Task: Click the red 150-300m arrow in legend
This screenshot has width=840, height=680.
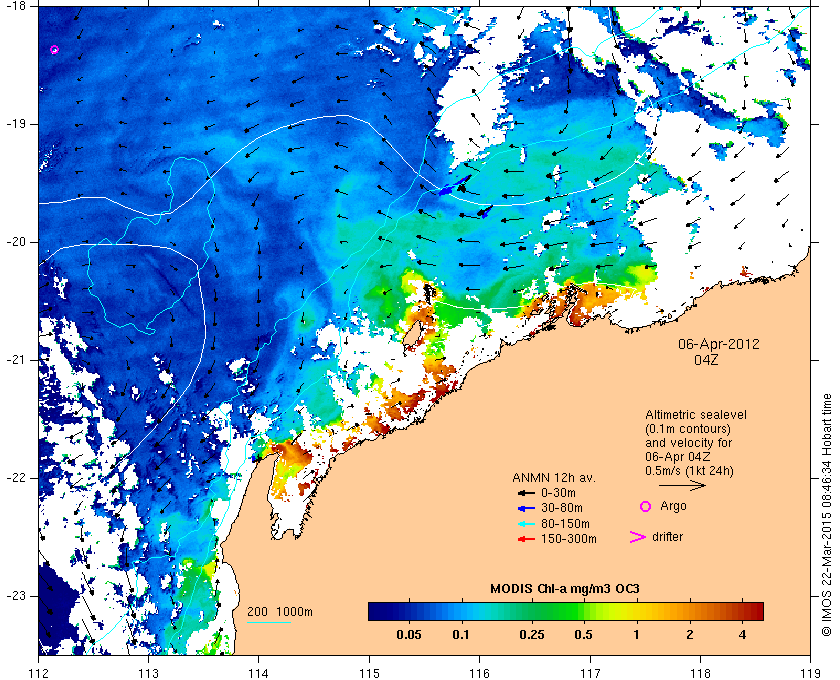Action: pos(526,539)
